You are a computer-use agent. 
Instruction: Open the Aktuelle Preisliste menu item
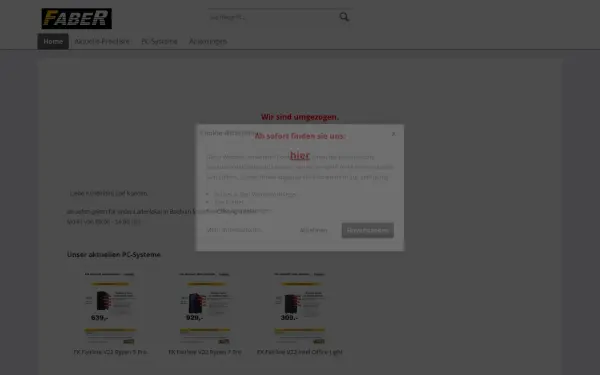click(102, 41)
